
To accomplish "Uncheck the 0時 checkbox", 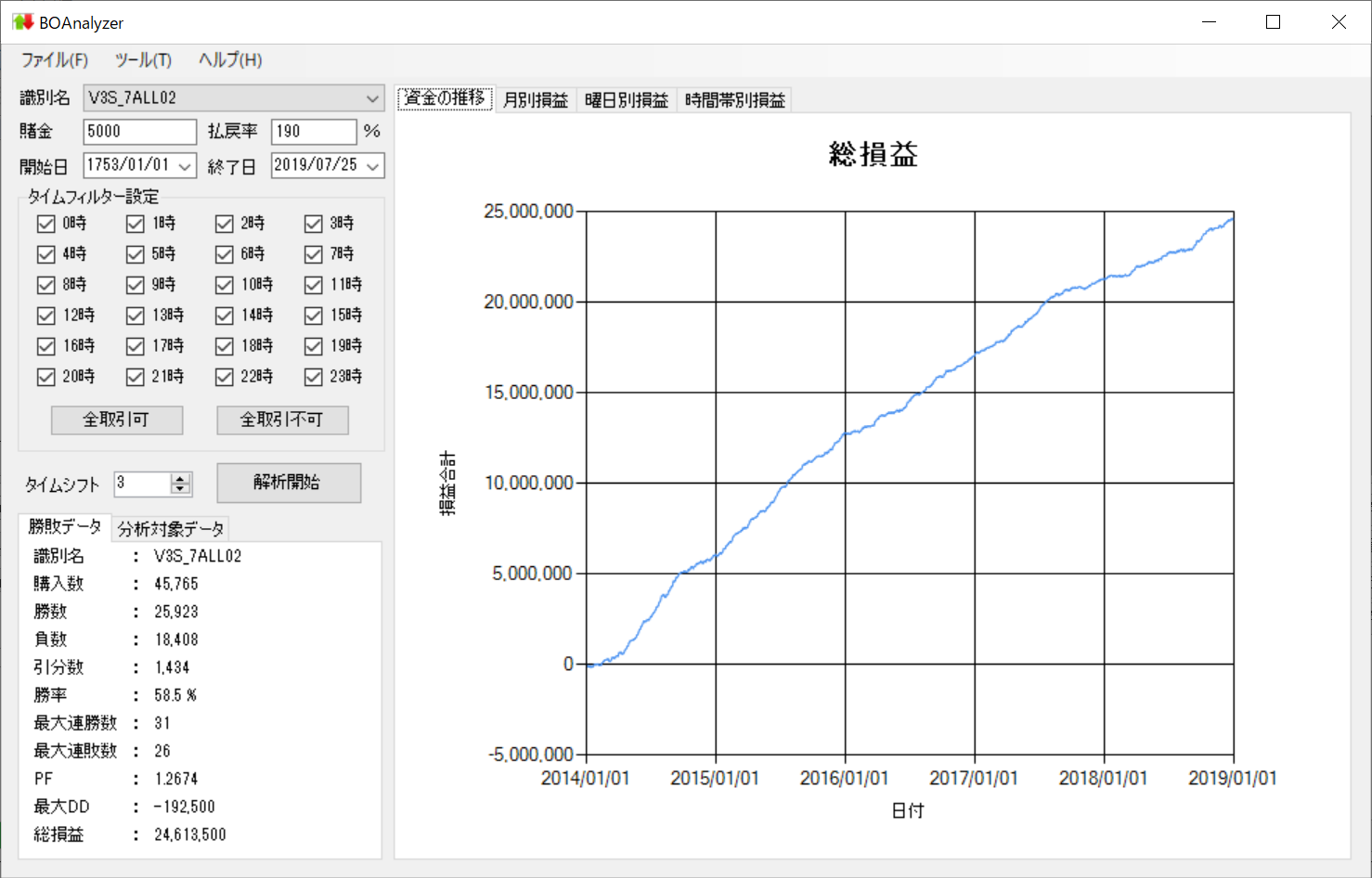I will [46, 224].
